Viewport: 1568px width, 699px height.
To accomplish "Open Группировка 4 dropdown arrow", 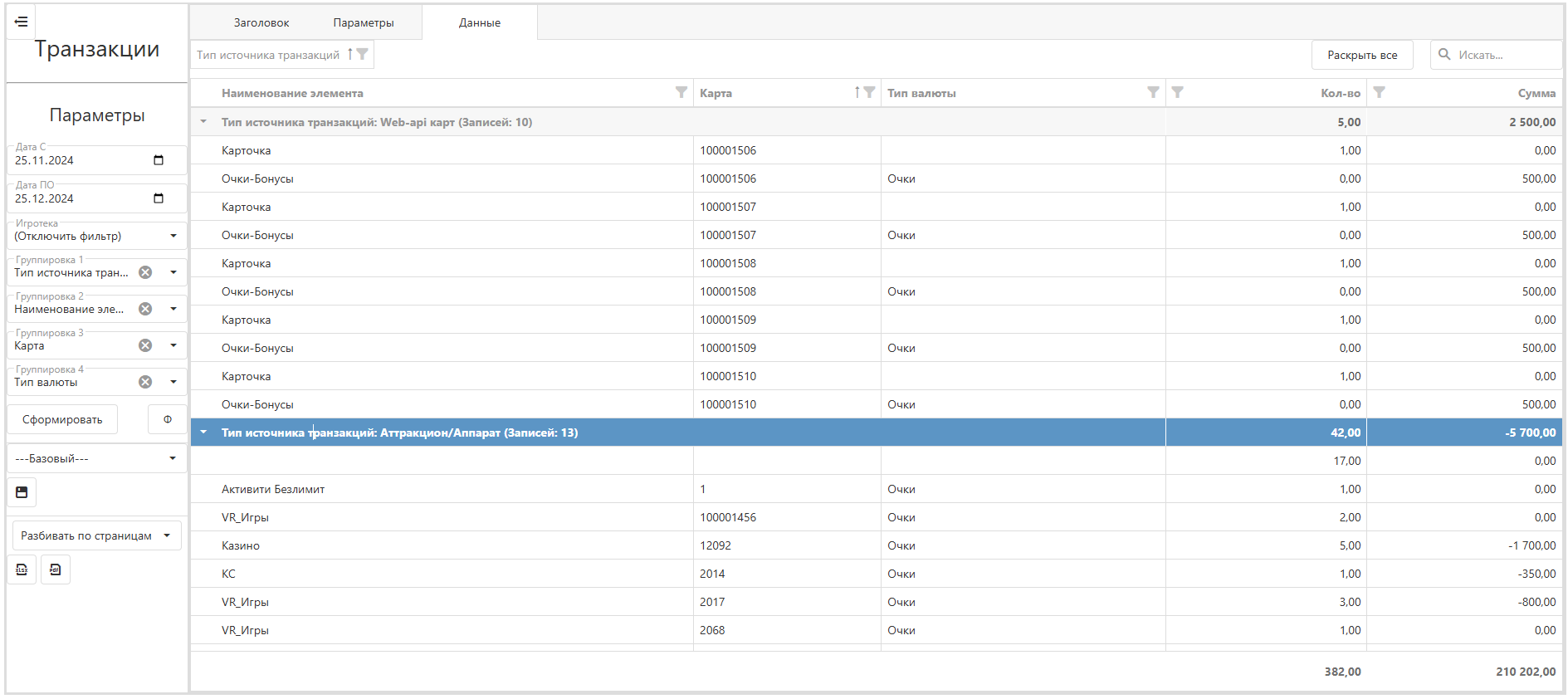I will point(173,382).
